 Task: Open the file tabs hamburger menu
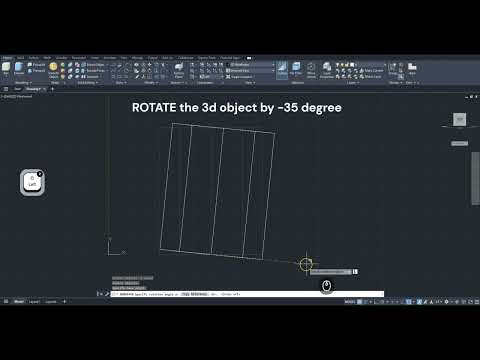click(6, 89)
